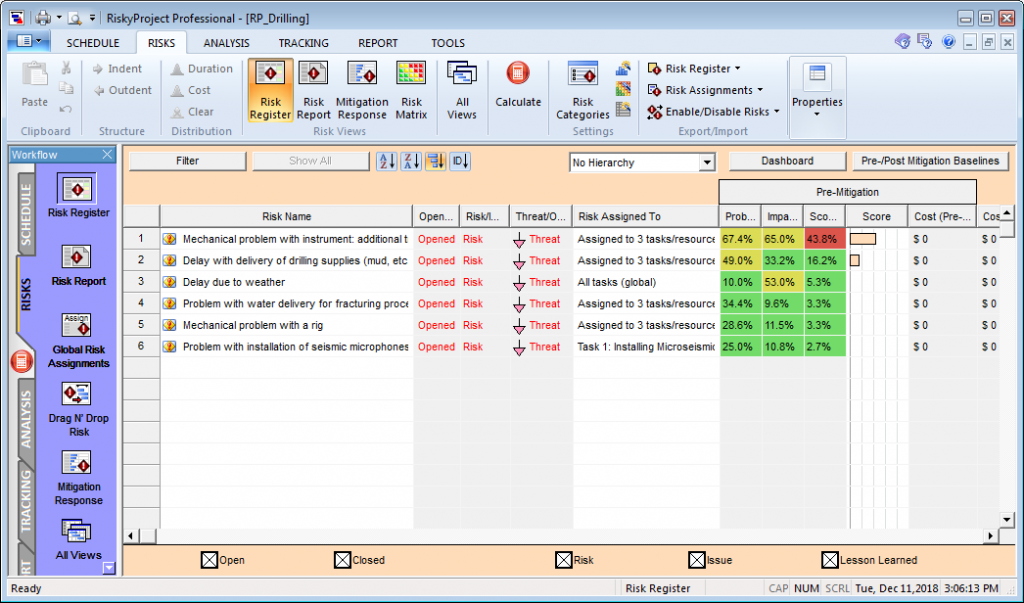Select All Views in the Workflow panel
Image resolution: width=1024 pixels, height=603 pixels.
tap(78, 540)
